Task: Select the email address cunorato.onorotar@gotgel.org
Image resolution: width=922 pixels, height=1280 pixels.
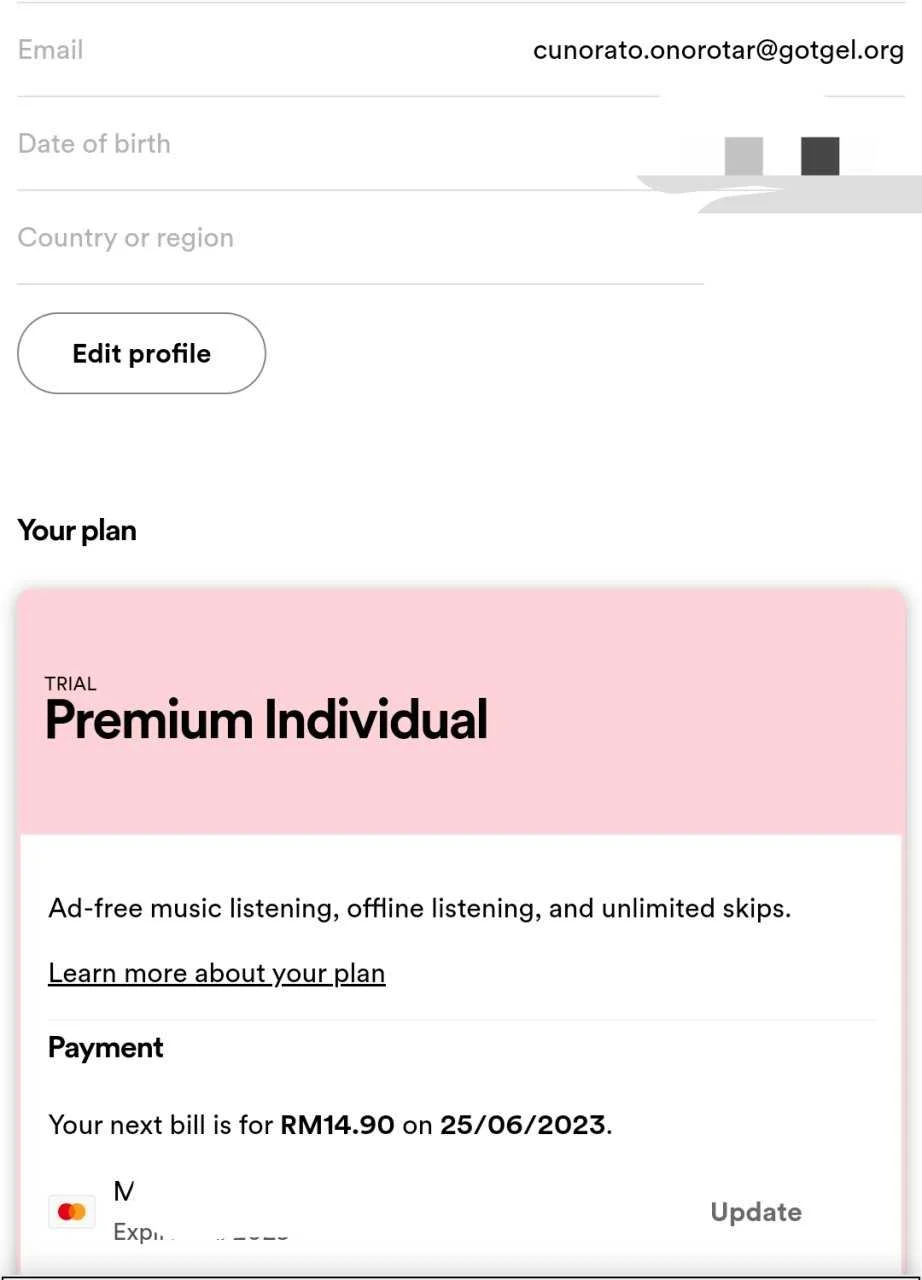Action: tap(719, 51)
